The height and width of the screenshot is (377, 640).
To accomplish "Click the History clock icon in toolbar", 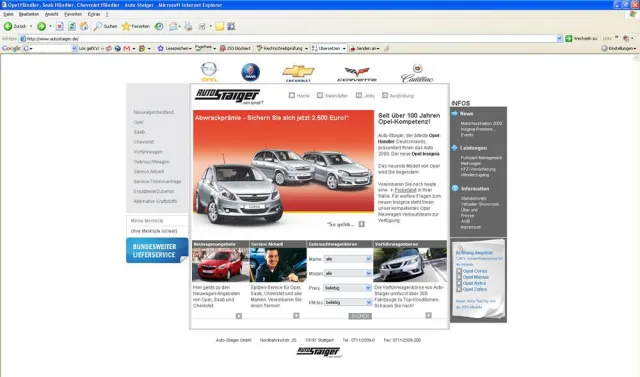I will click(x=159, y=27).
